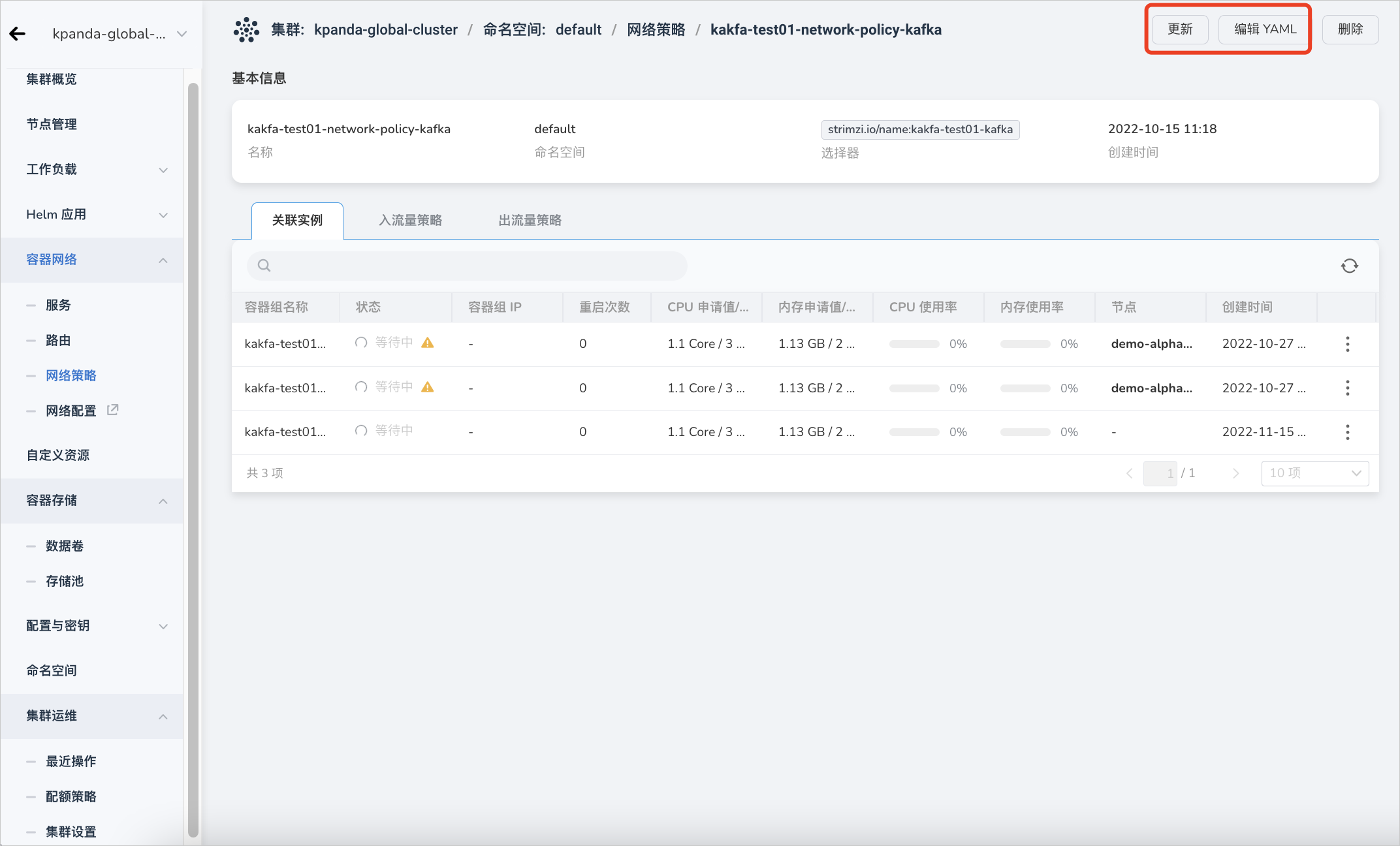Screen dimensions: 1400x846
Task: Click CPU usage bar in the first pod row
Action: 914,344
